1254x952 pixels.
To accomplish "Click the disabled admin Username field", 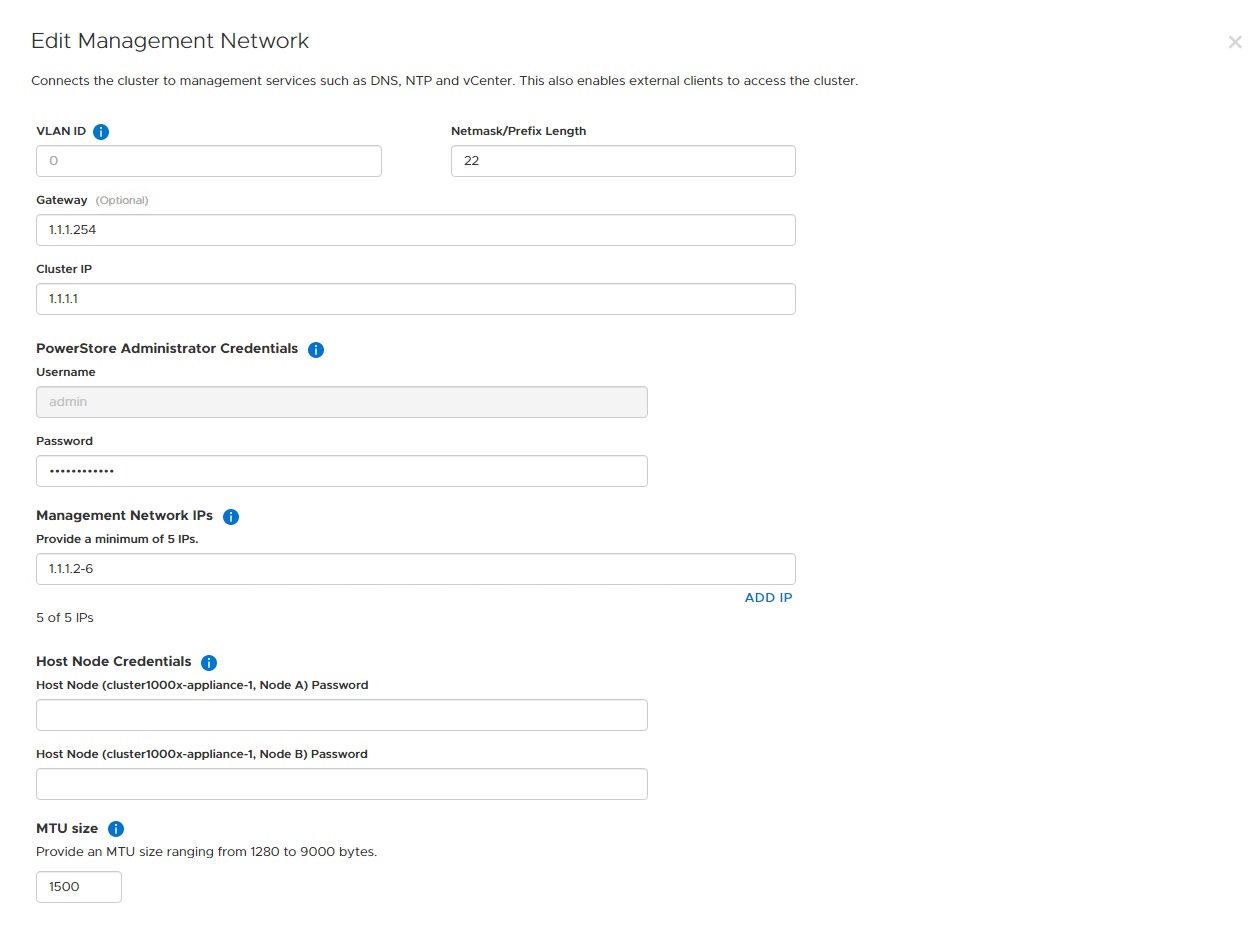I will click(342, 402).
